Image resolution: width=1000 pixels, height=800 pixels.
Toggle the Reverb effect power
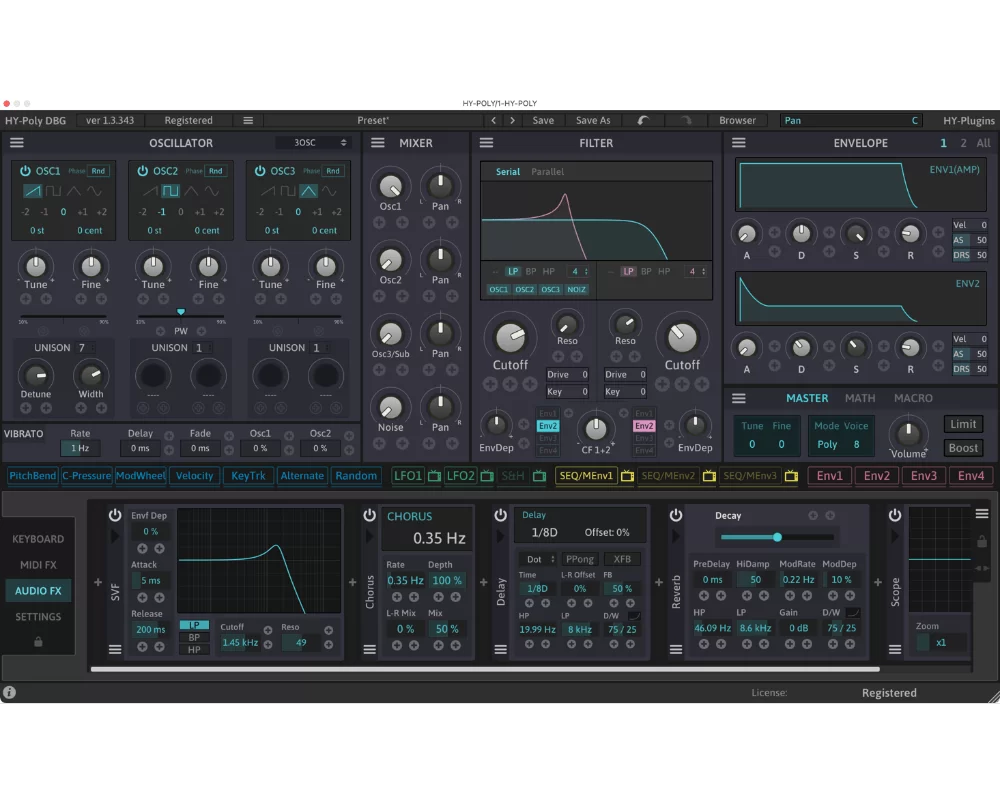click(676, 515)
